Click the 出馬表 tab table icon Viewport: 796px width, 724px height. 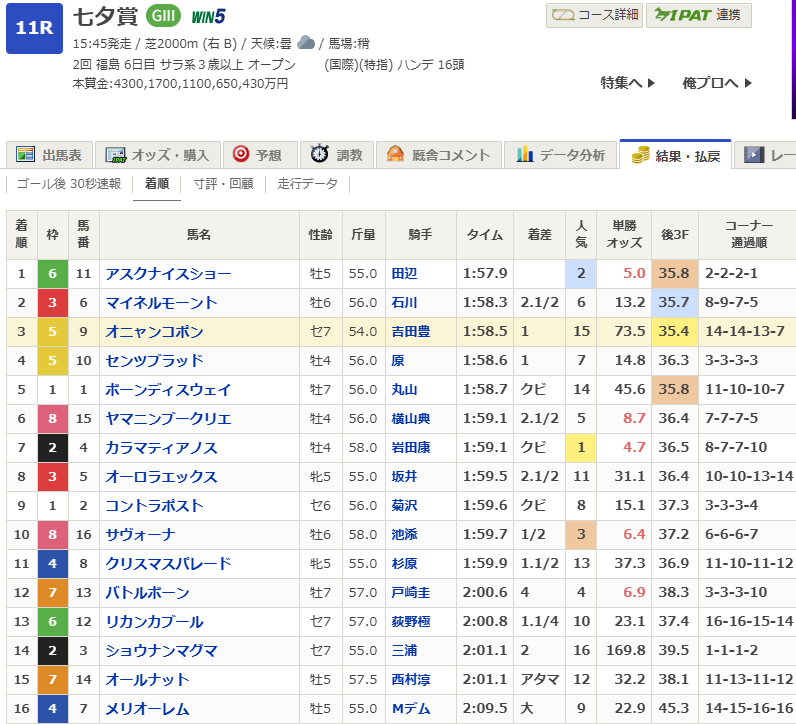click(25, 154)
